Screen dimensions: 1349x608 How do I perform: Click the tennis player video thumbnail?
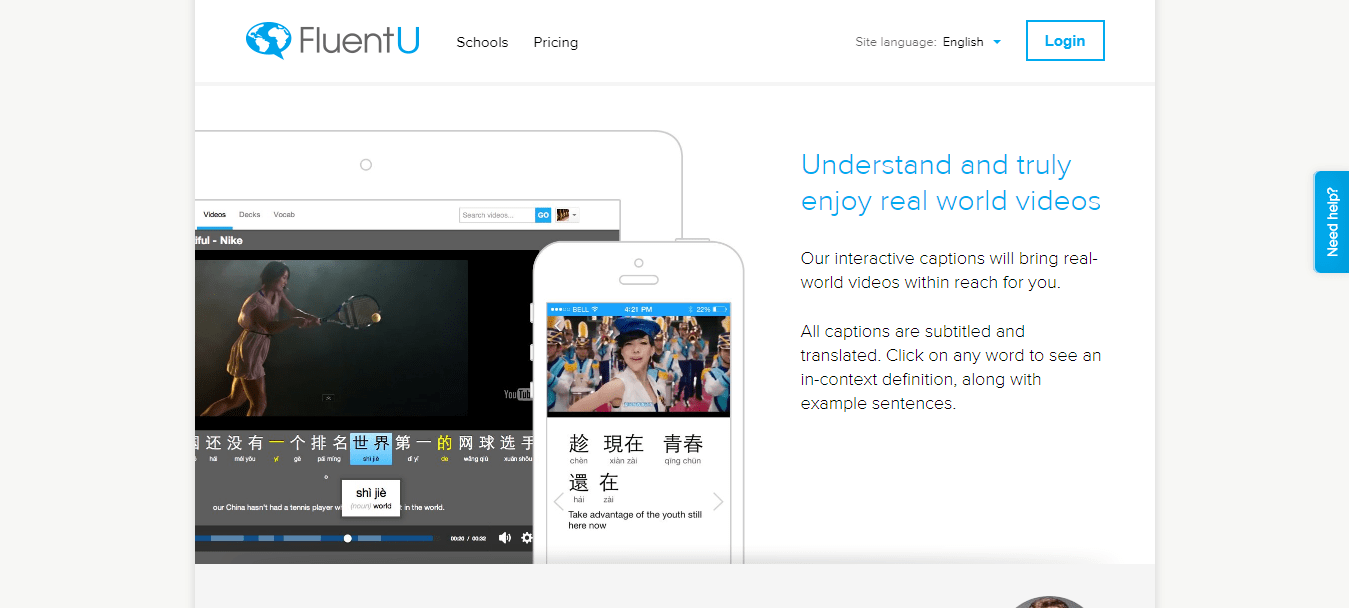[331, 338]
